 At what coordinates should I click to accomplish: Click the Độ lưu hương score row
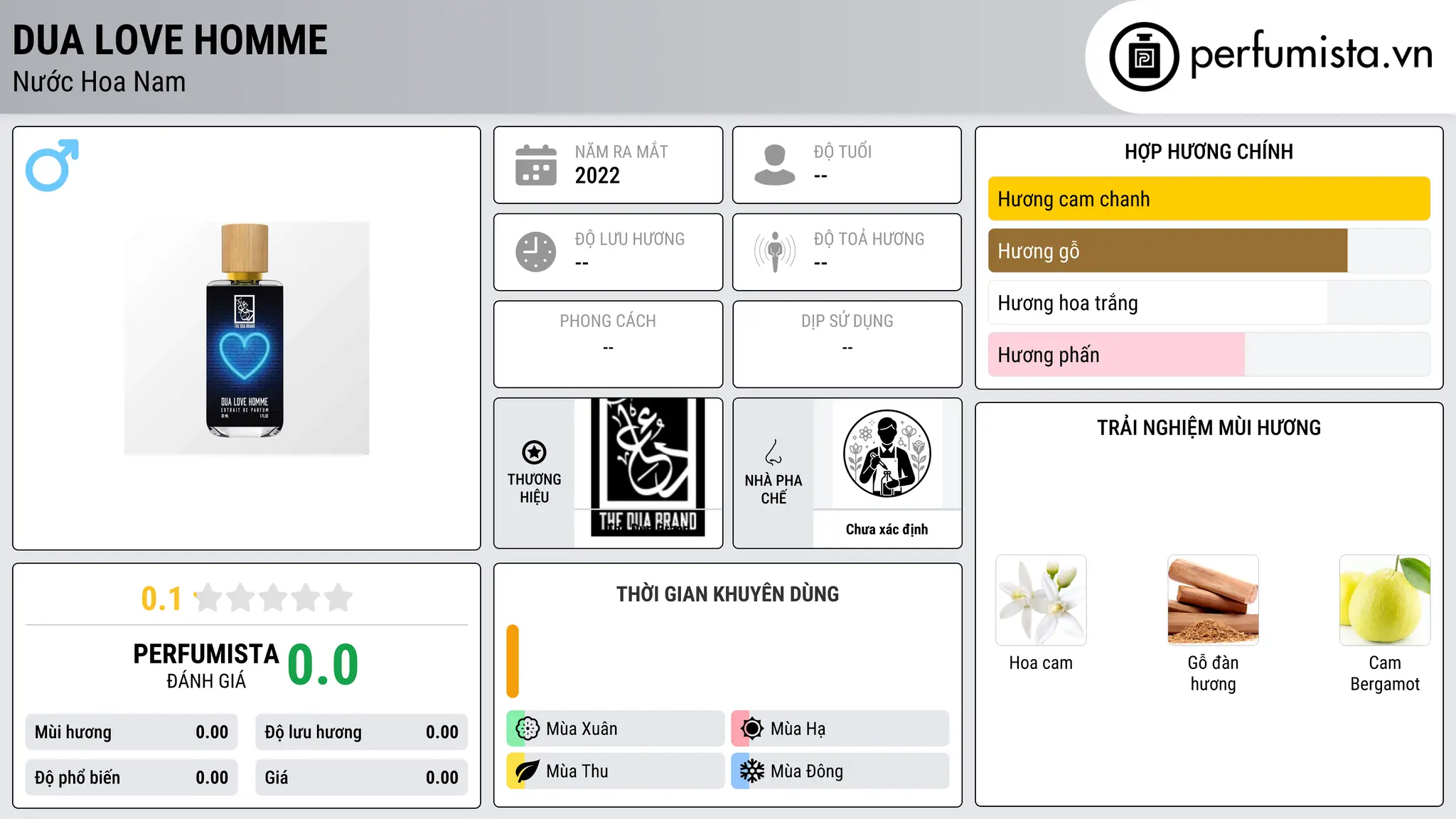[x=362, y=732]
